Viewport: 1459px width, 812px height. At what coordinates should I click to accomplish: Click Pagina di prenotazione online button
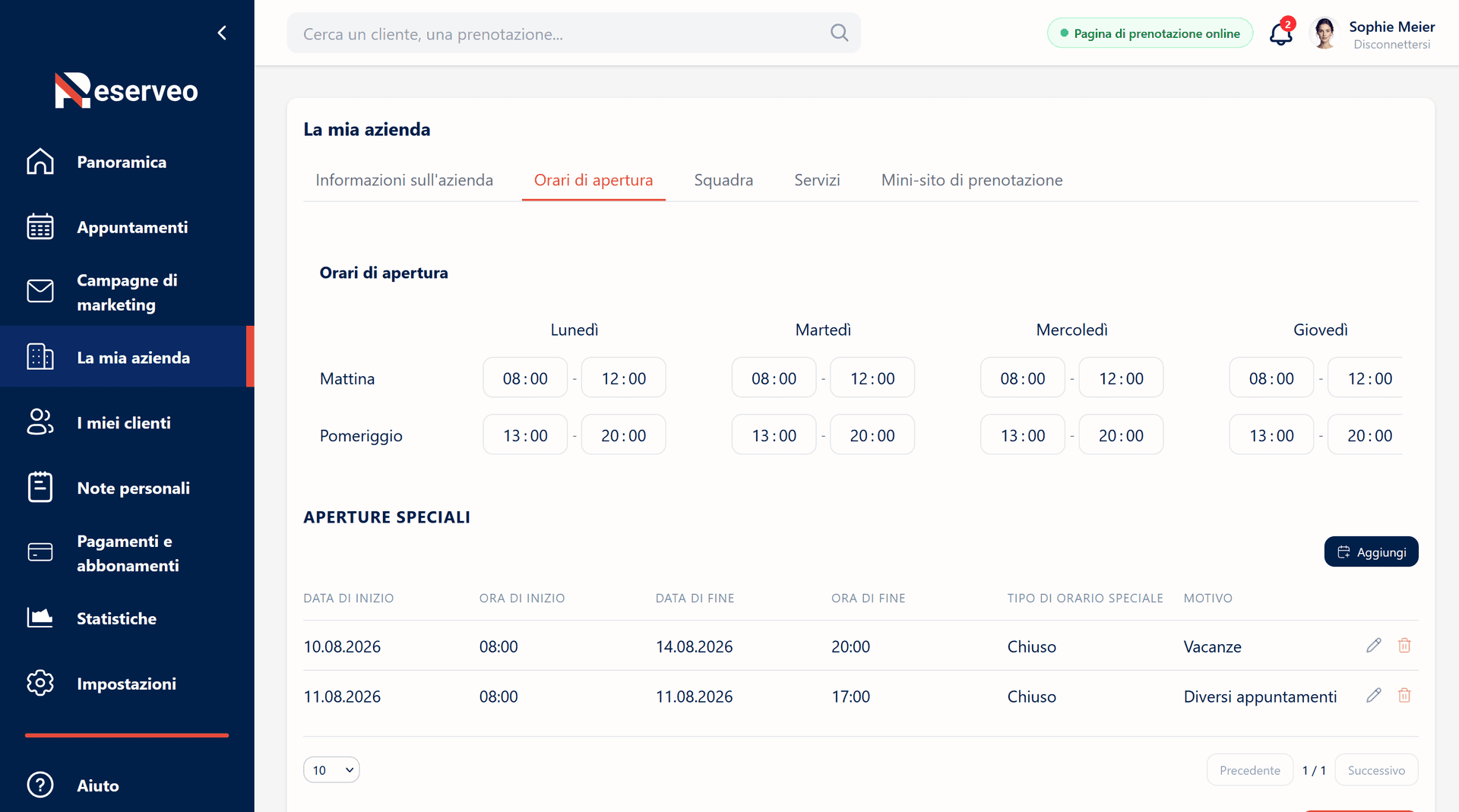(x=1150, y=33)
